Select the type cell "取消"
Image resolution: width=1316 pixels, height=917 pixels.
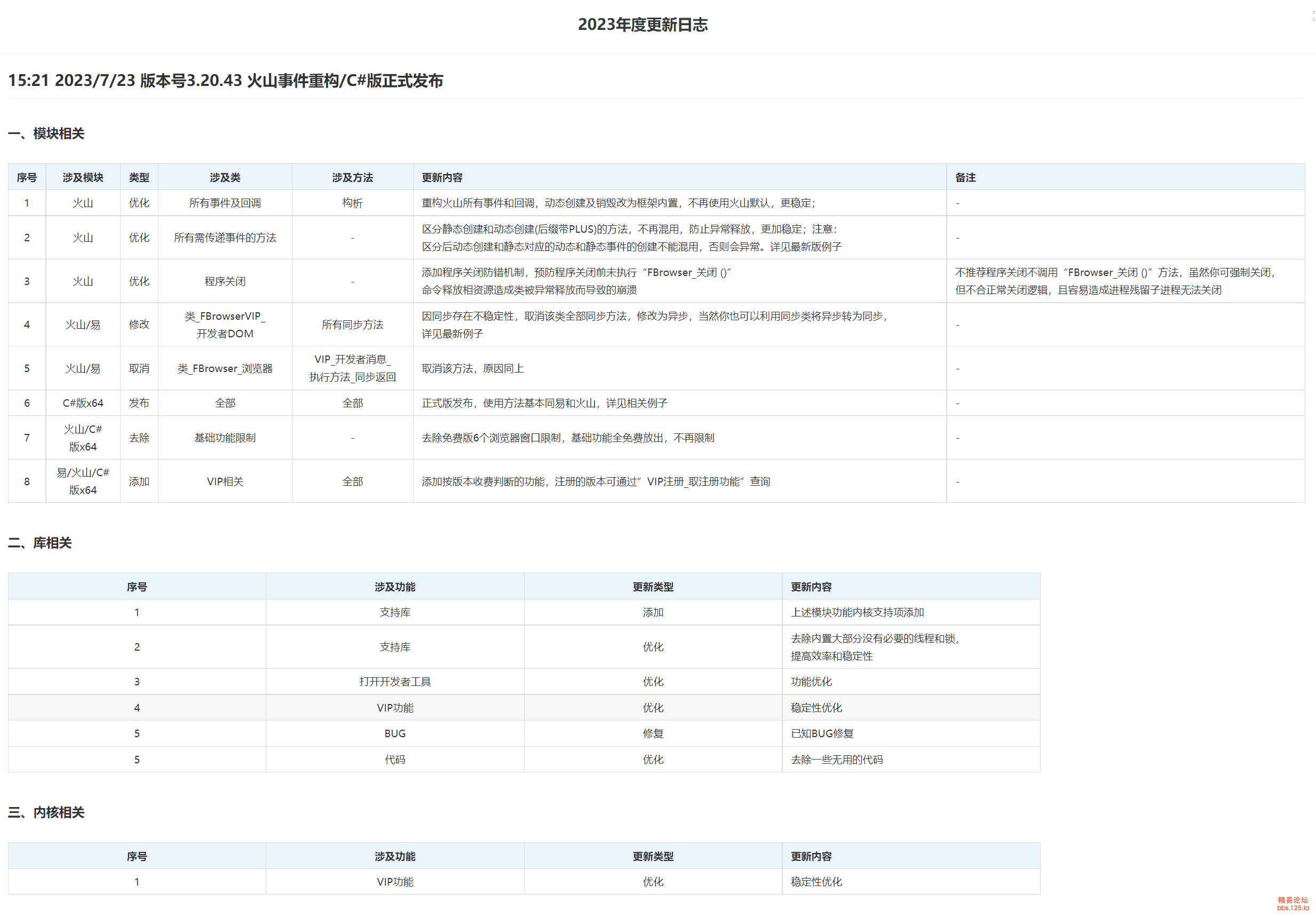tap(139, 368)
